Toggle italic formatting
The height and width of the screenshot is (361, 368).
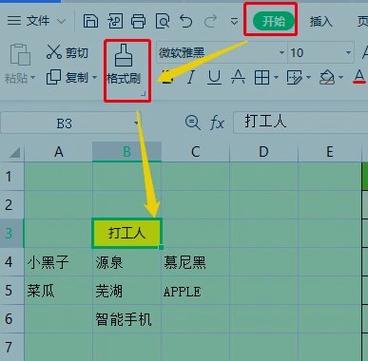(x=190, y=78)
